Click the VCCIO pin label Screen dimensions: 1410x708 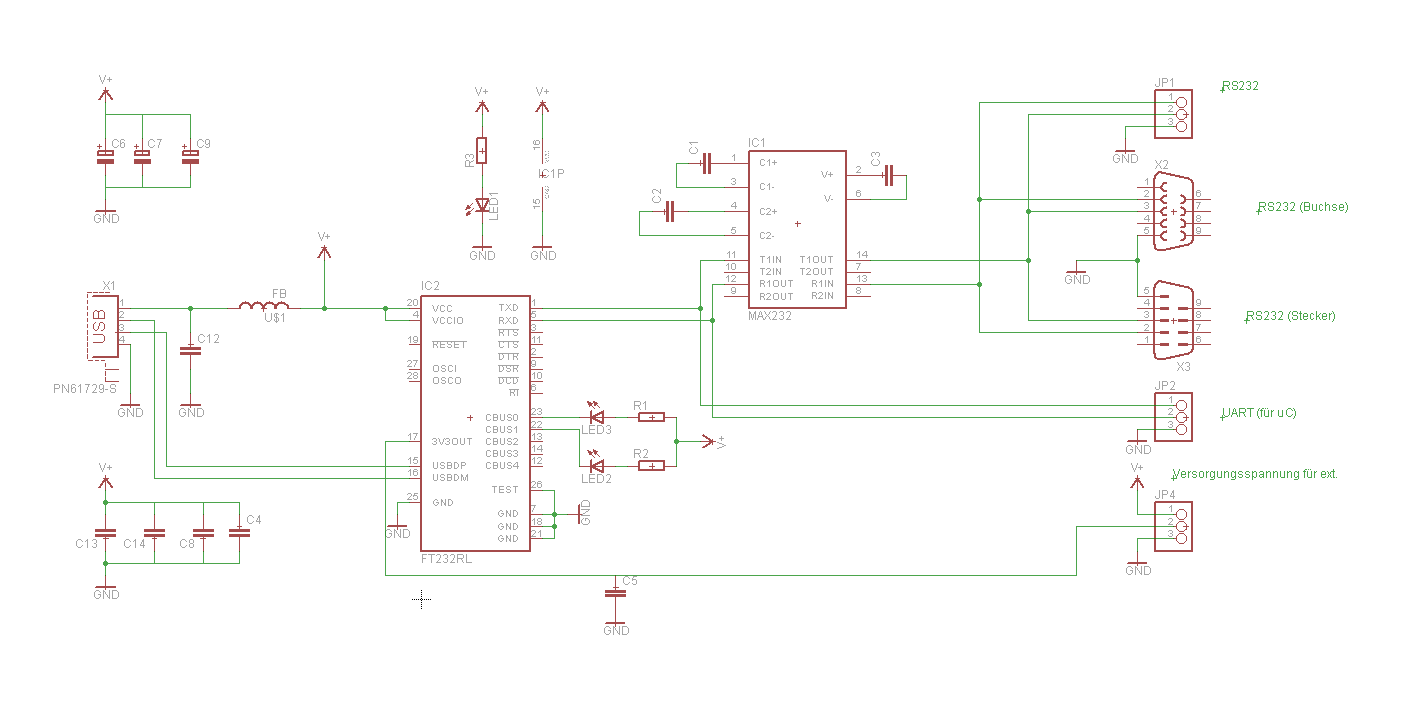click(447, 320)
